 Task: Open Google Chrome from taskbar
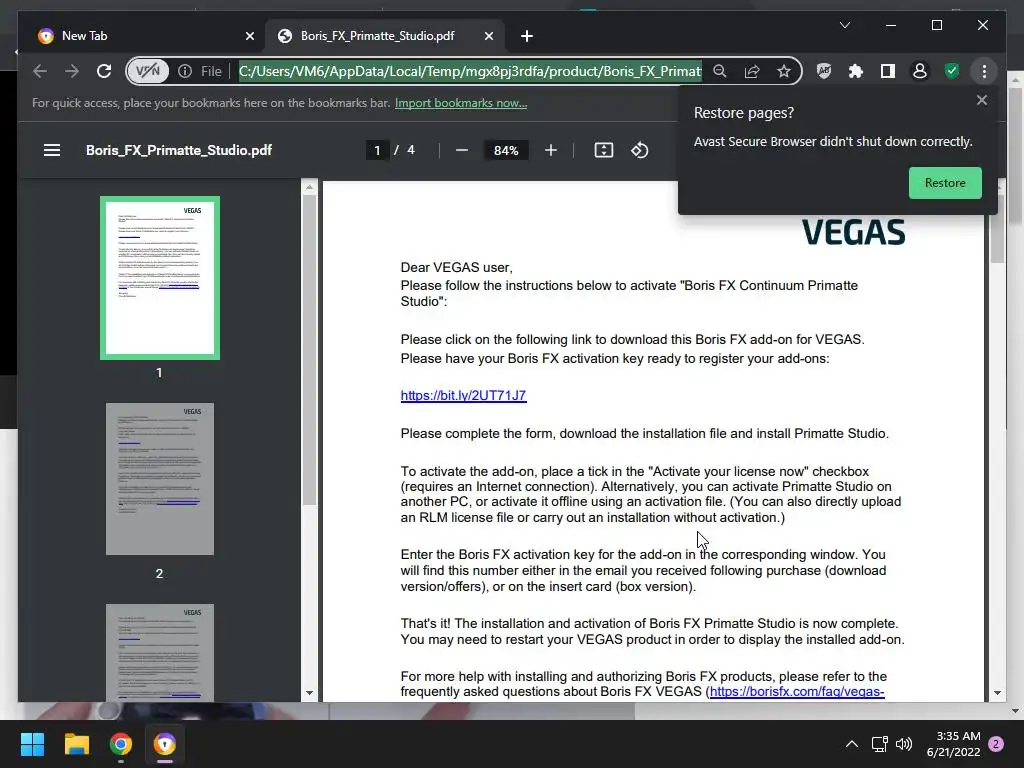[121, 744]
